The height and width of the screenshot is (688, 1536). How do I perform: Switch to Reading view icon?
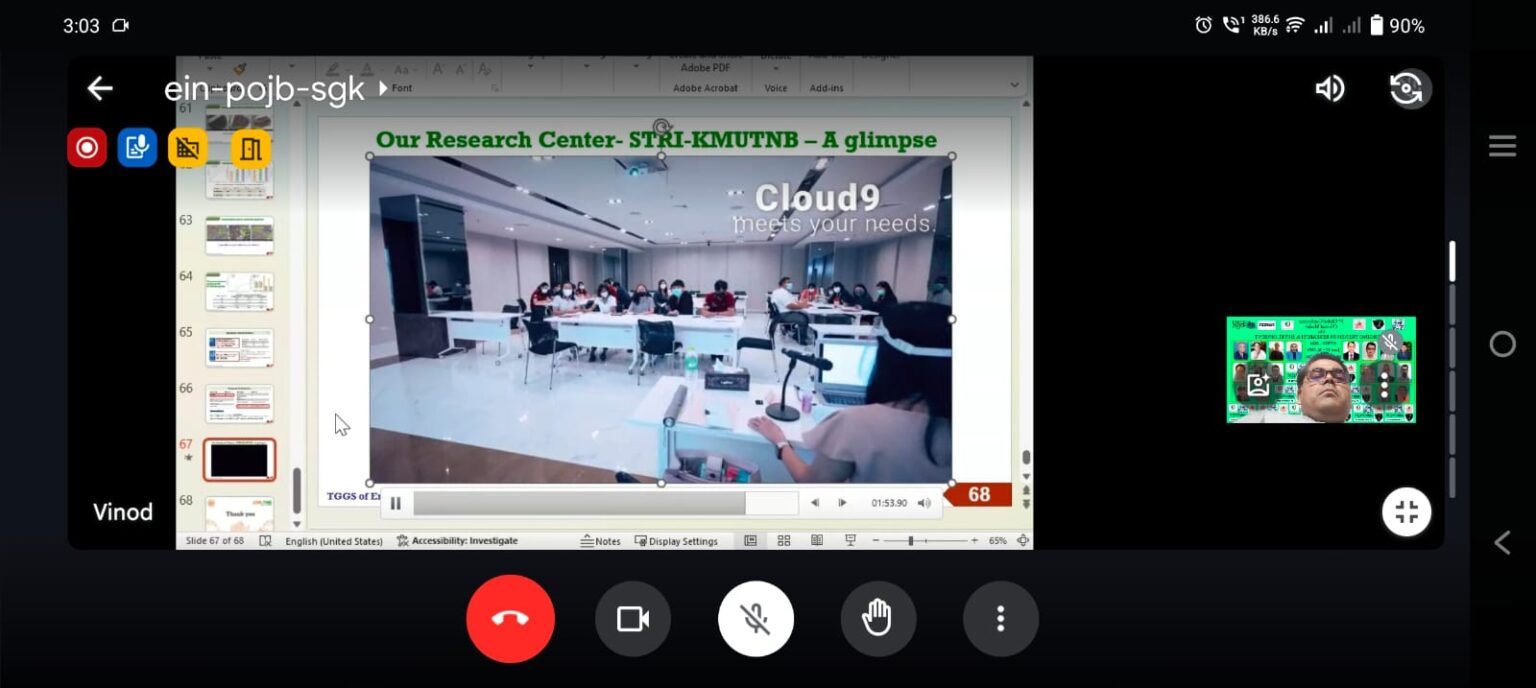817,540
